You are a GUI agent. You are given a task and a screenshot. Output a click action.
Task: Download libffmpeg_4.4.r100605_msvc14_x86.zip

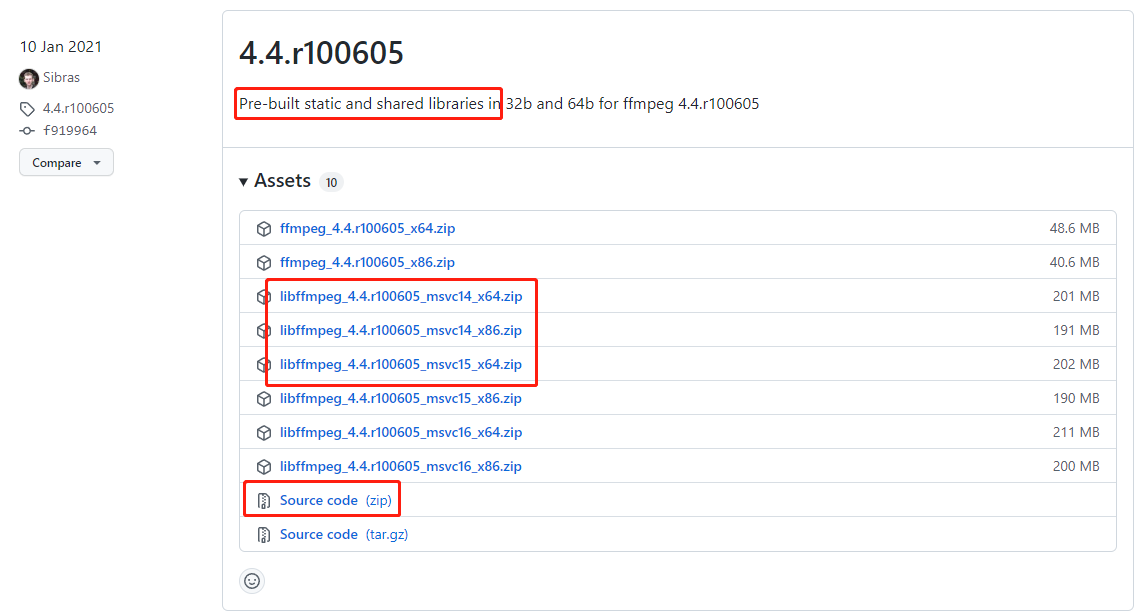(x=400, y=331)
